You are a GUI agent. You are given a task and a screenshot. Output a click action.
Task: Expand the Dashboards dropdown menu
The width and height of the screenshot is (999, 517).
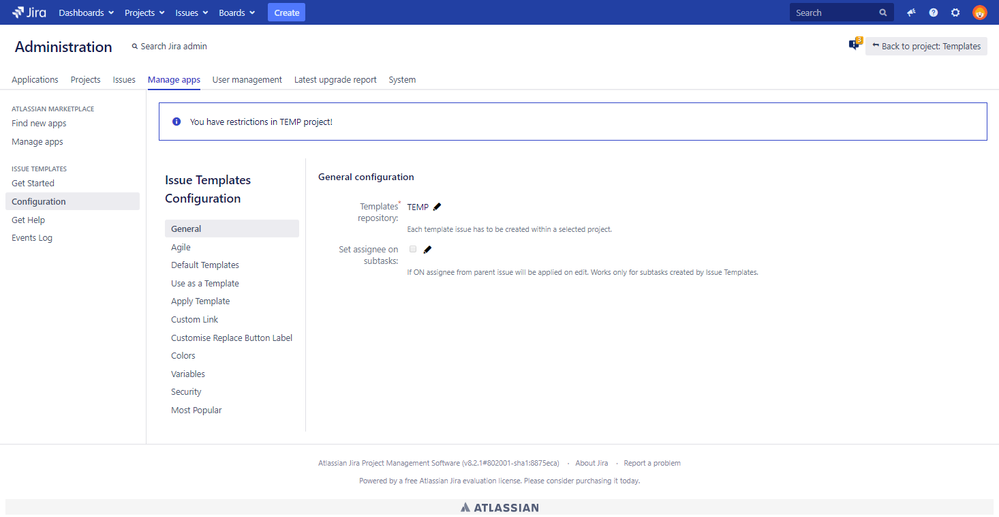87,12
